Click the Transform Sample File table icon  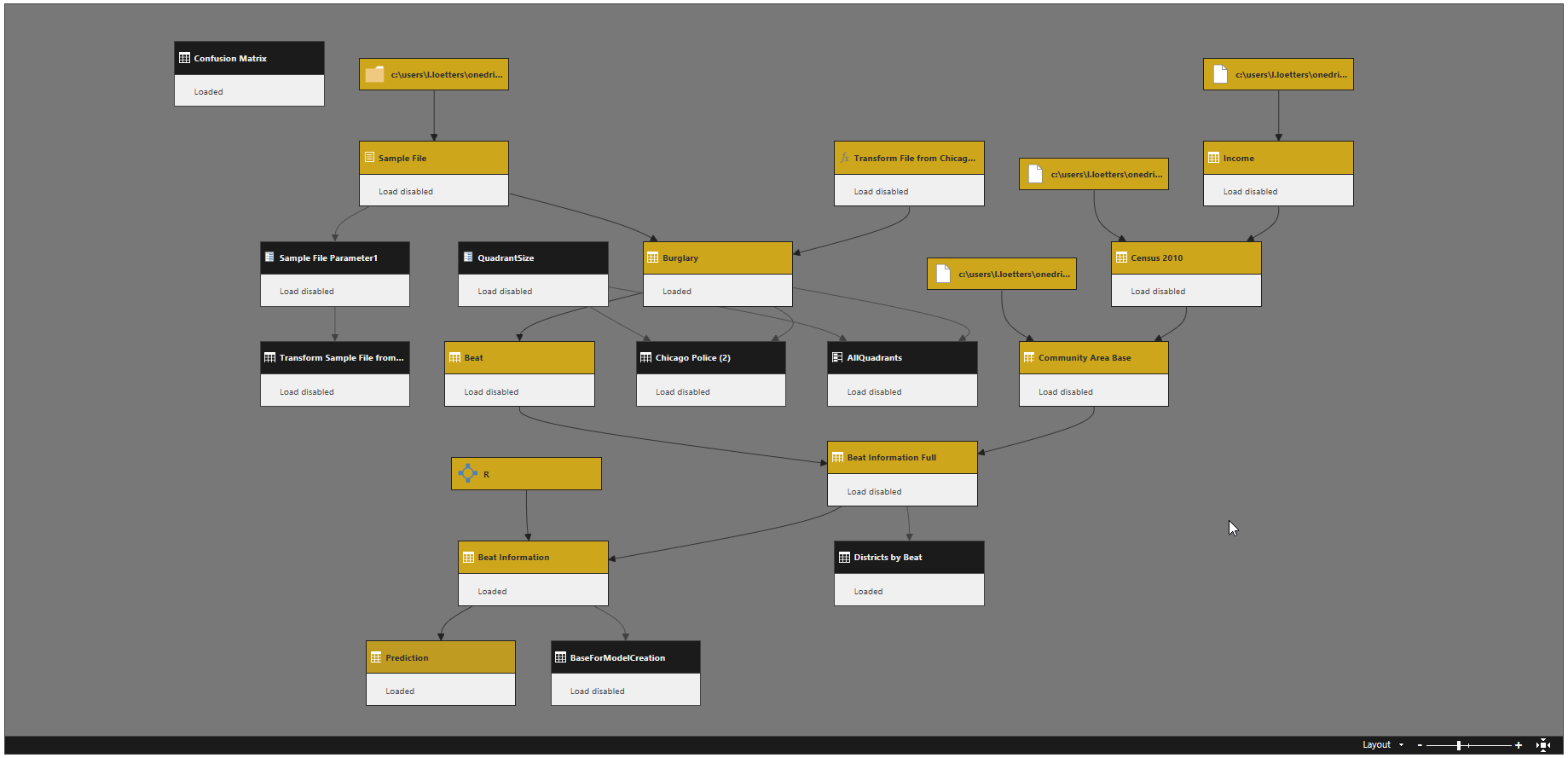pyautogui.click(x=269, y=357)
